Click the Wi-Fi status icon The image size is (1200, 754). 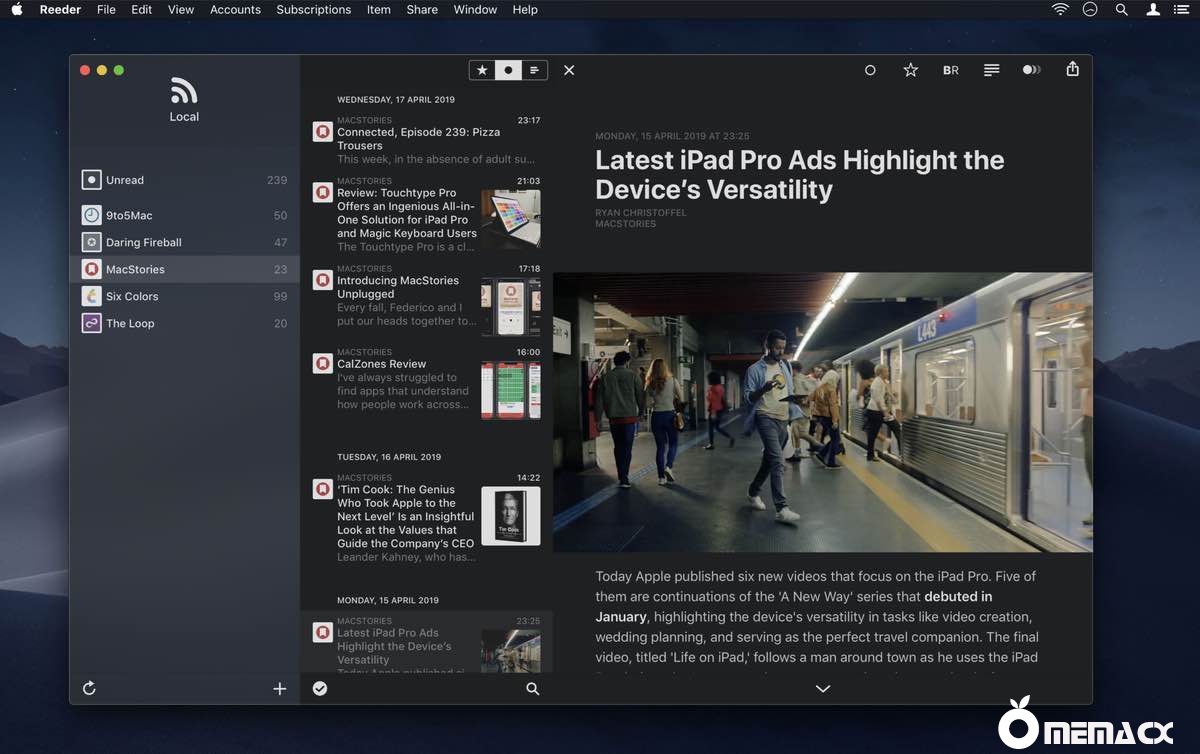[x=1059, y=9]
